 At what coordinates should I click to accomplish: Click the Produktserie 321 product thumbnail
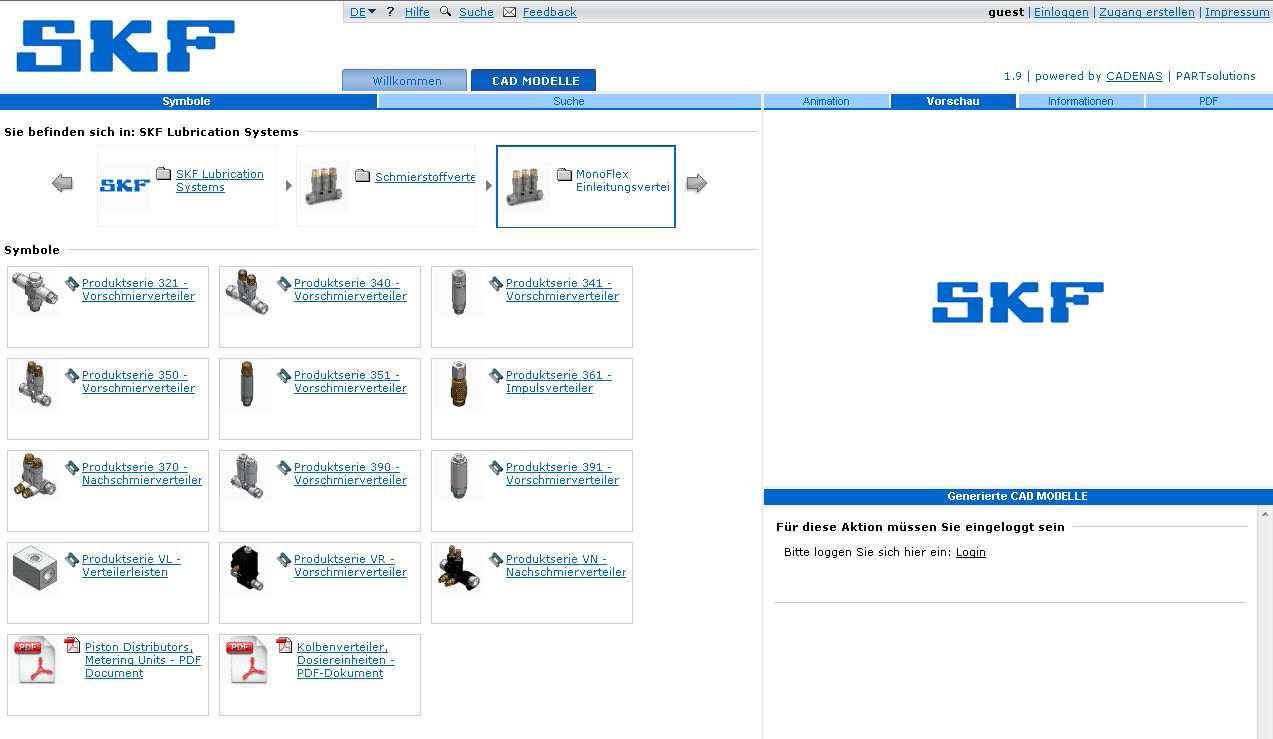point(35,292)
